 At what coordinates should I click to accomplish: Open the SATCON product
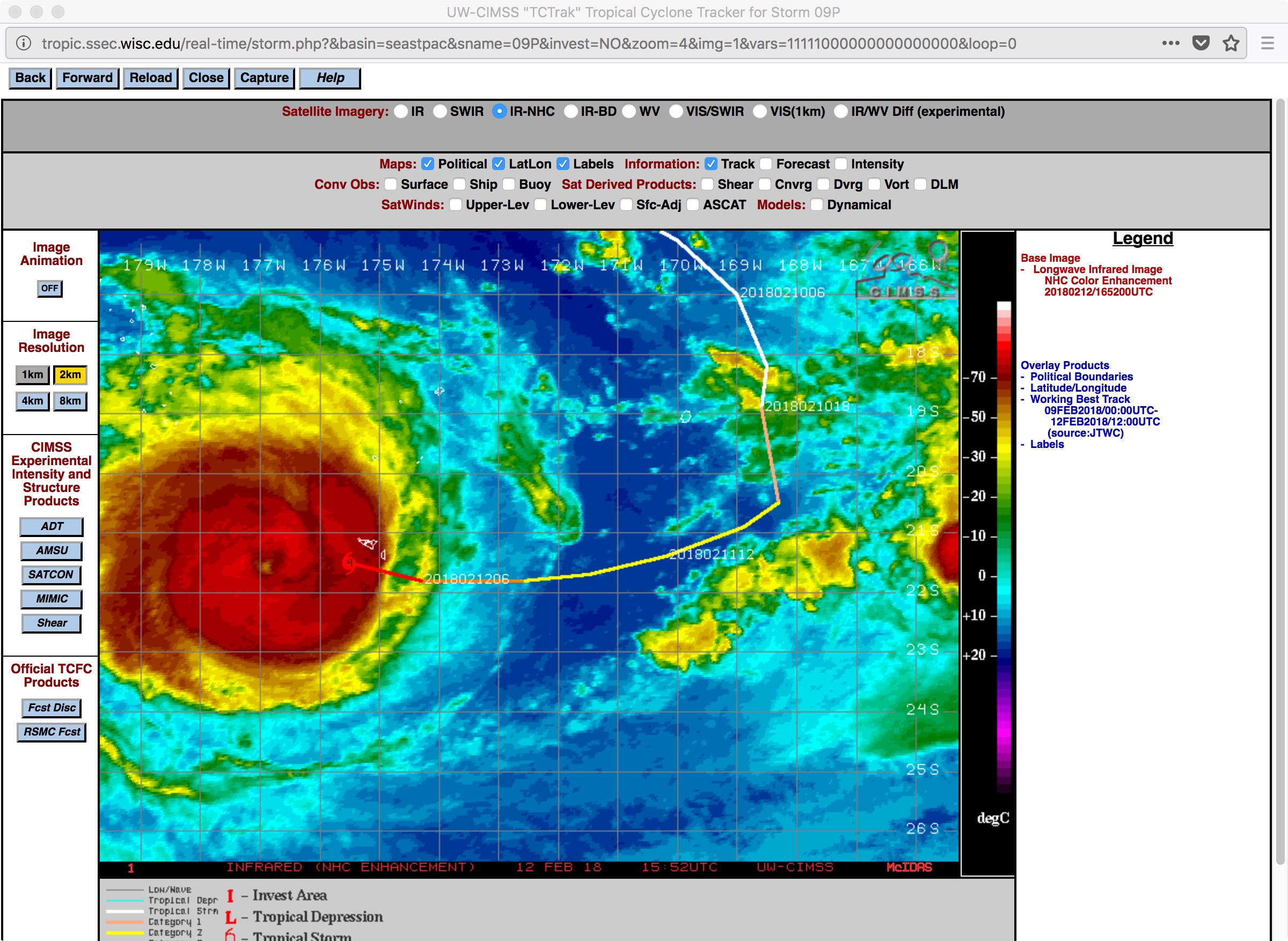[x=52, y=575]
